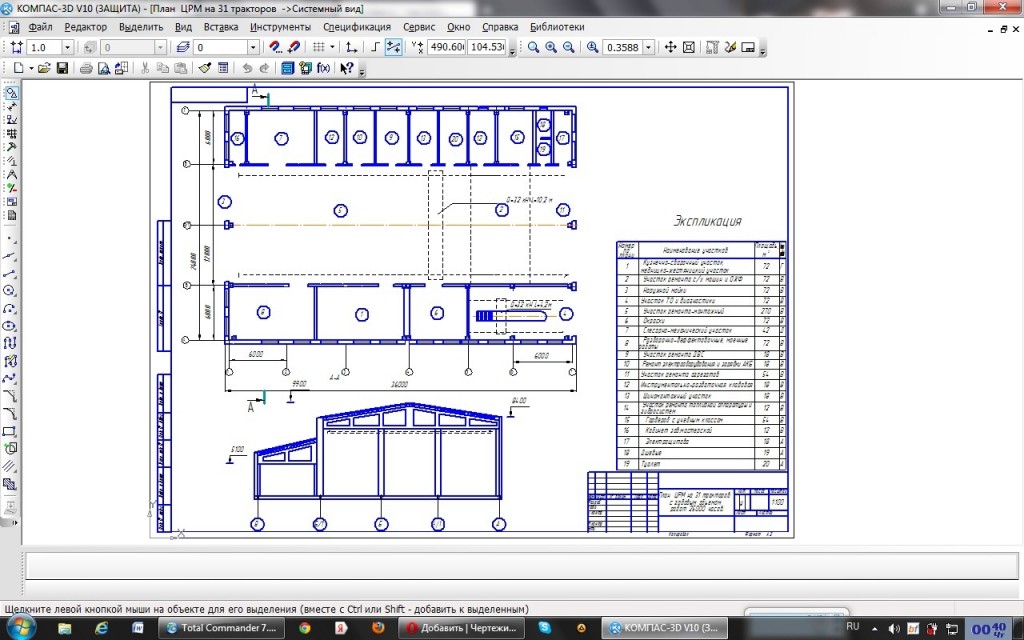Open the zoom scale 0.3588 dropdown

click(x=649, y=47)
